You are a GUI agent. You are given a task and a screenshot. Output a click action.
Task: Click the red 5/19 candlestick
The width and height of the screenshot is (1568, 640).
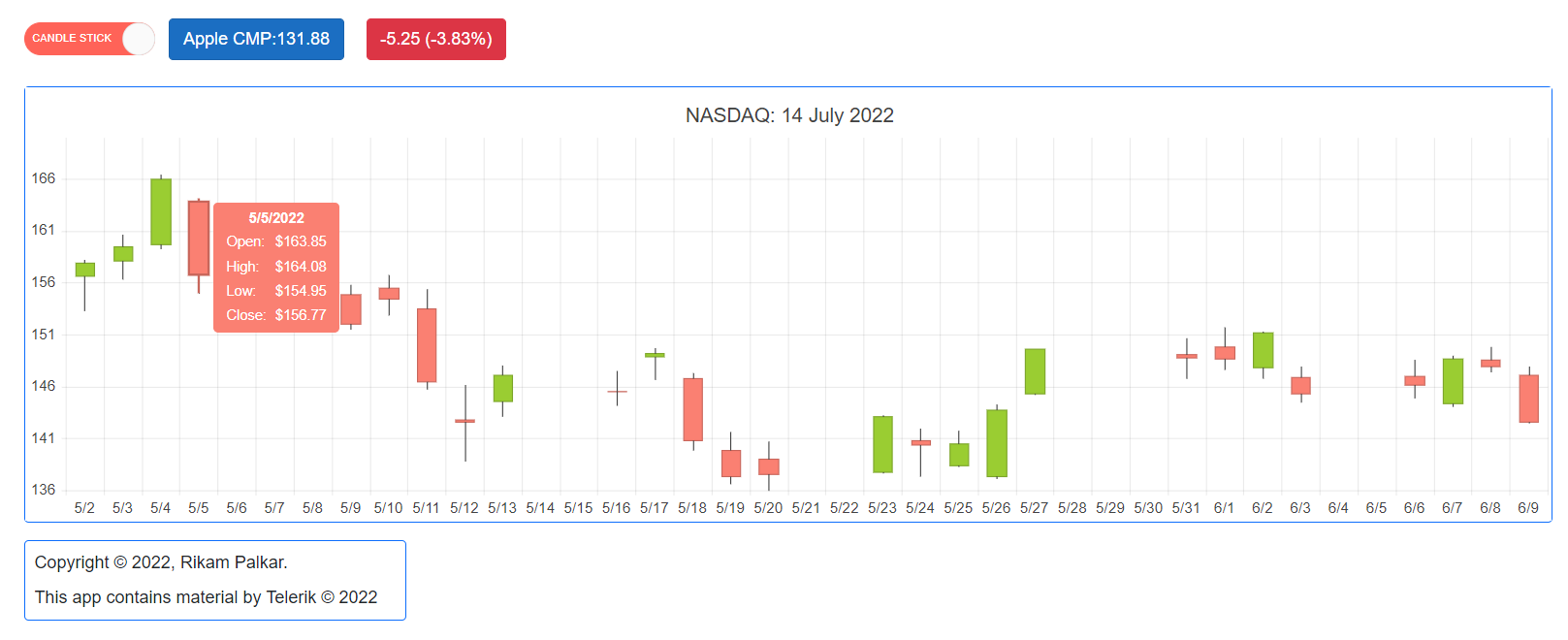tap(730, 463)
